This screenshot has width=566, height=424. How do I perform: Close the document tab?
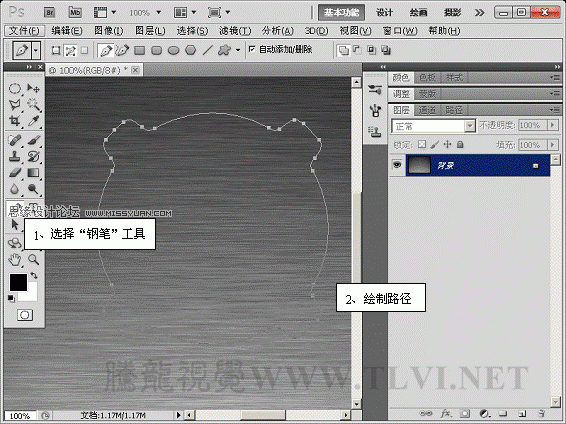[x=135, y=70]
